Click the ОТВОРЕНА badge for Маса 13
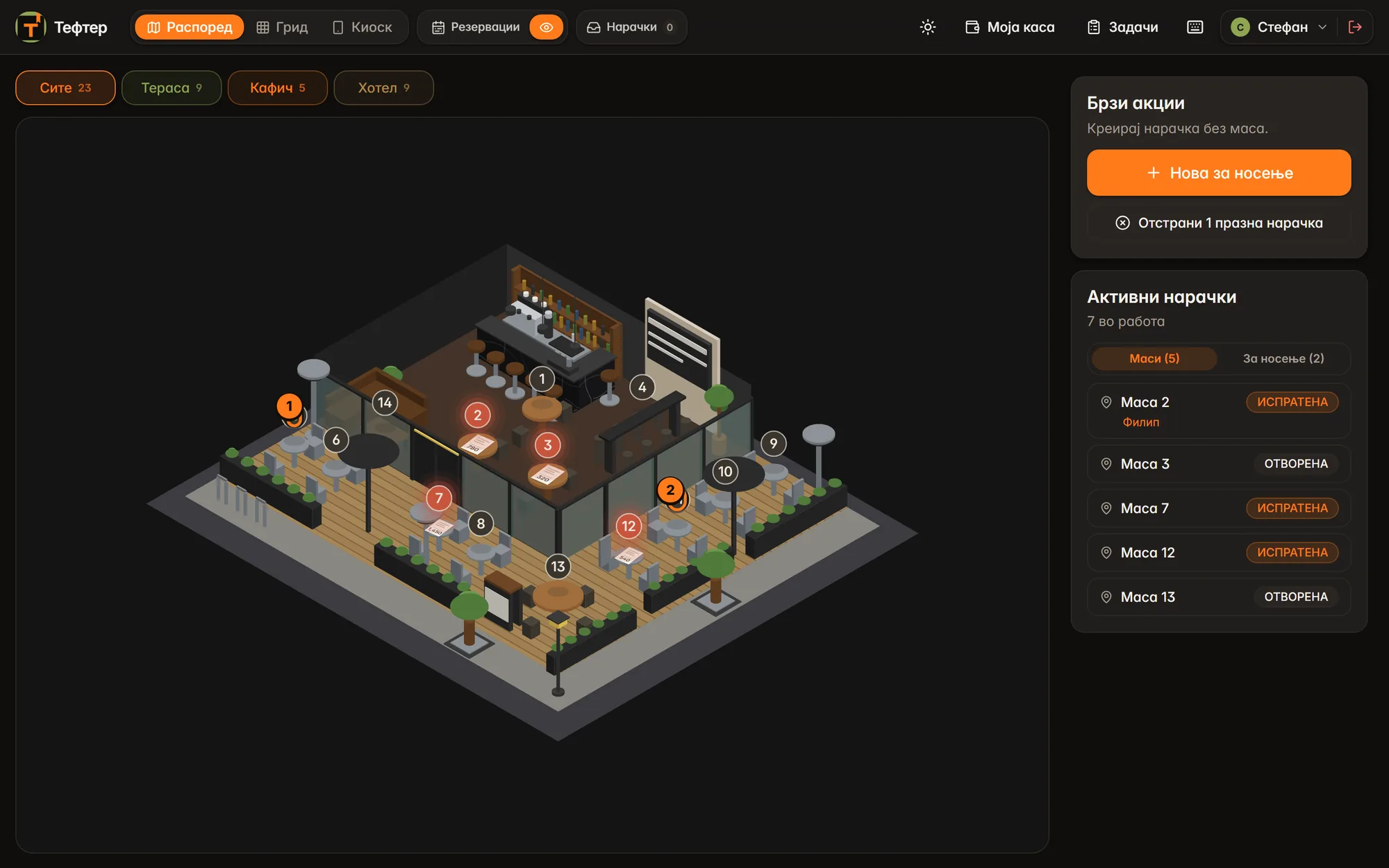The height and width of the screenshot is (868, 1389). (x=1295, y=597)
